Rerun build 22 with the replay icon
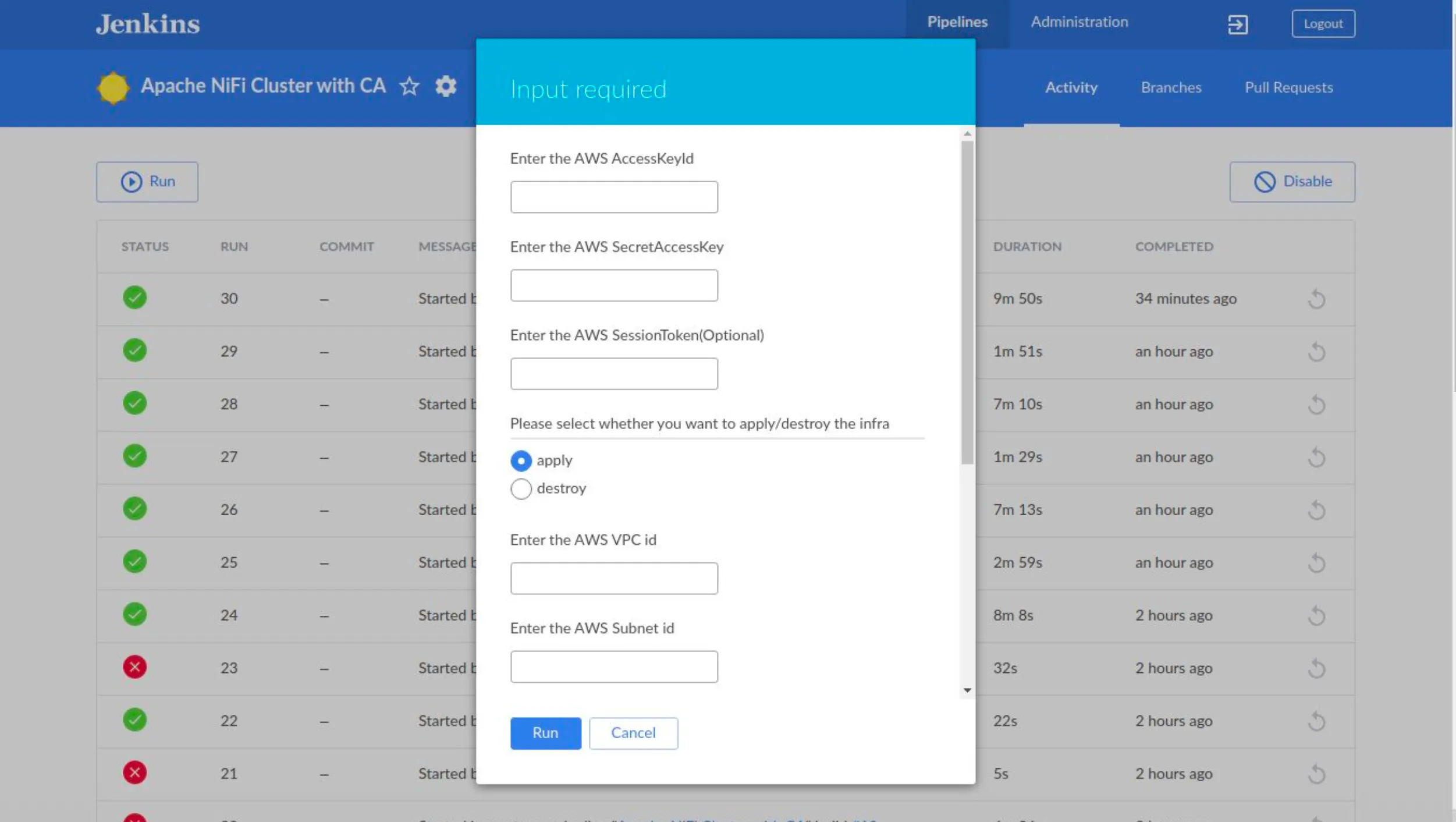The width and height of the screenshot is (1456, 822). pos(1316,721)
